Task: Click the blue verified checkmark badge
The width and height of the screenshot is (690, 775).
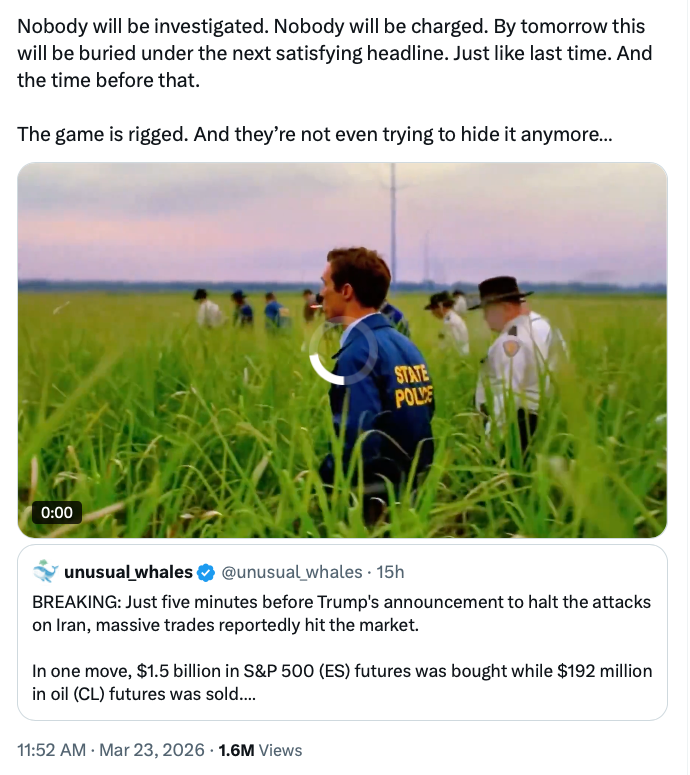Action: click(206, 573)
